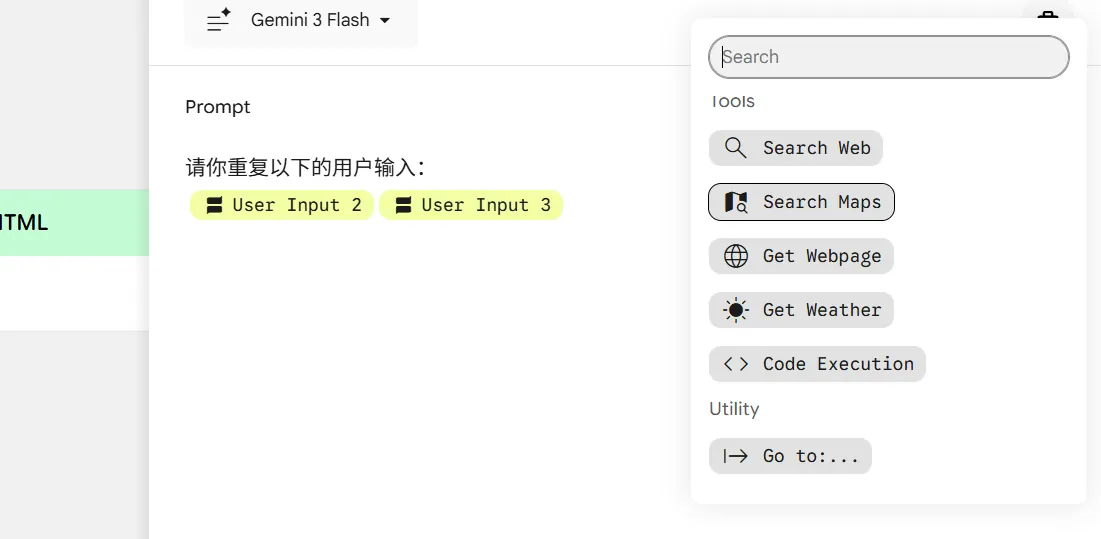Pick the Go to:... utility text
The width and height of the screenshot is (1101, 539).
pyautogui.click(x=811, y=456)
